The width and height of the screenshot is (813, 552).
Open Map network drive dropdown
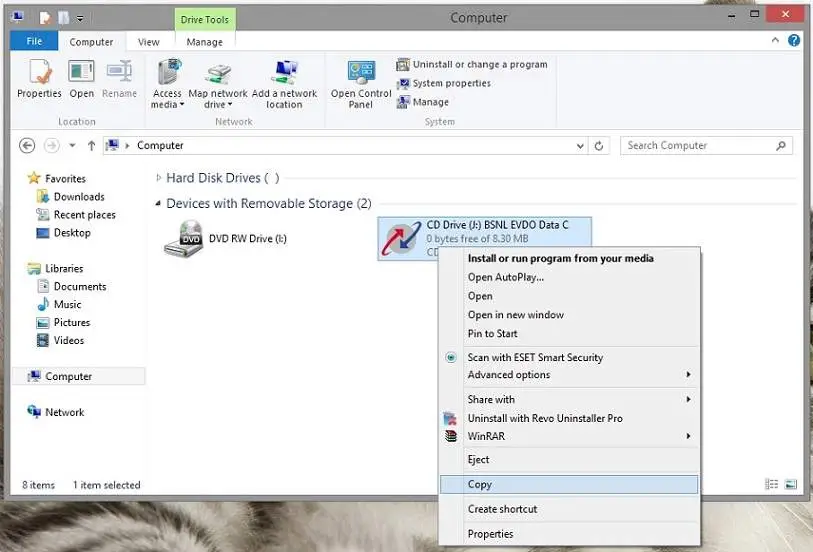pos(218,83)
